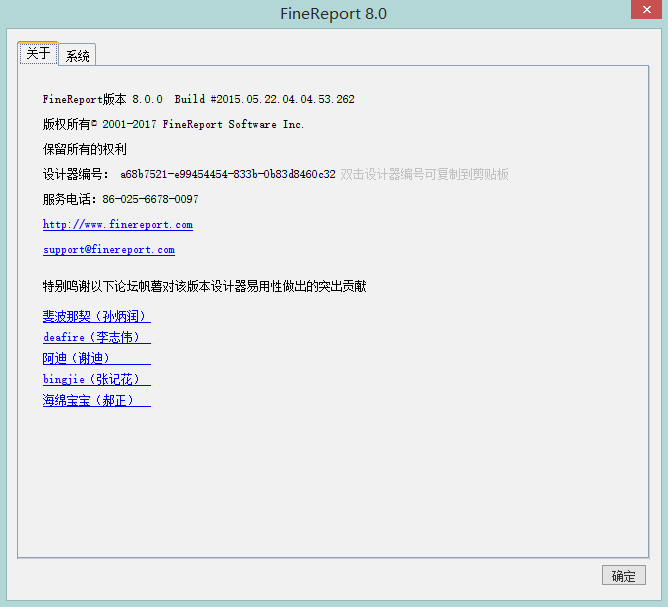Open contributor link bingjie（张记花）
This screenshot has height=607, width=668.
click(x=97, y=379)
